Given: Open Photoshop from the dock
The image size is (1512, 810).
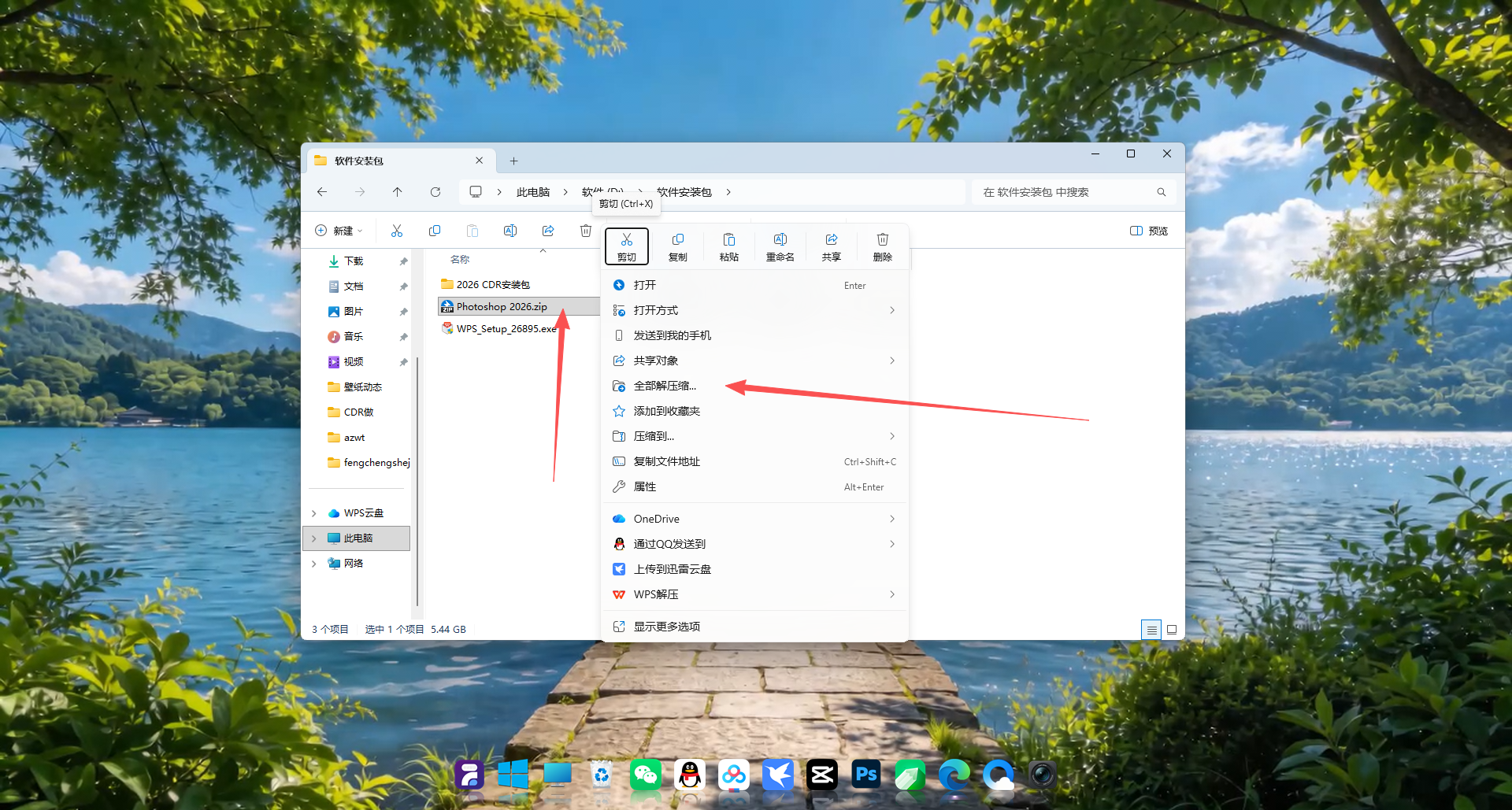Looking at the screenshot, I should coord(866,775).
